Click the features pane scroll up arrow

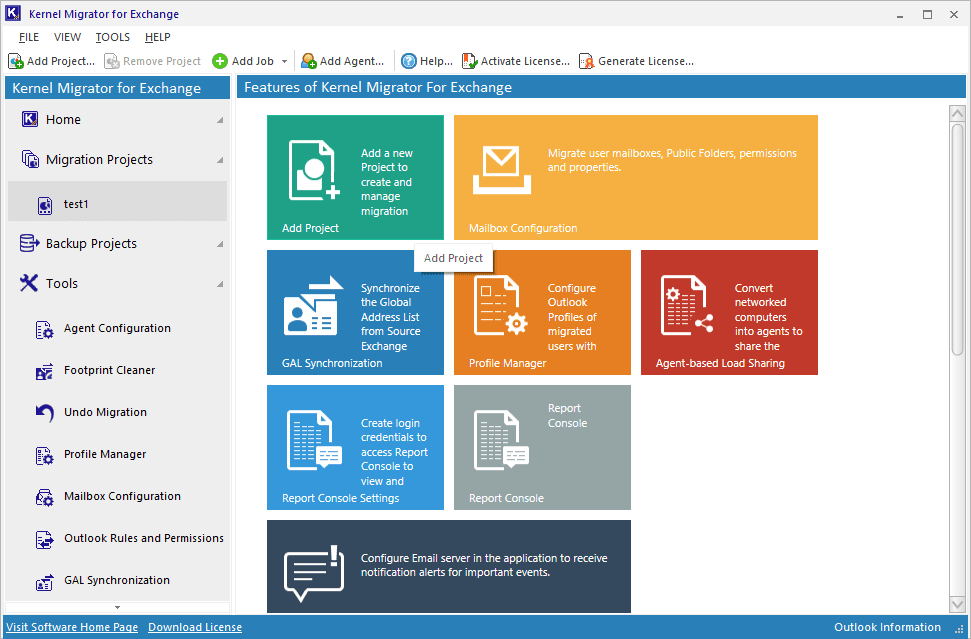957,114
